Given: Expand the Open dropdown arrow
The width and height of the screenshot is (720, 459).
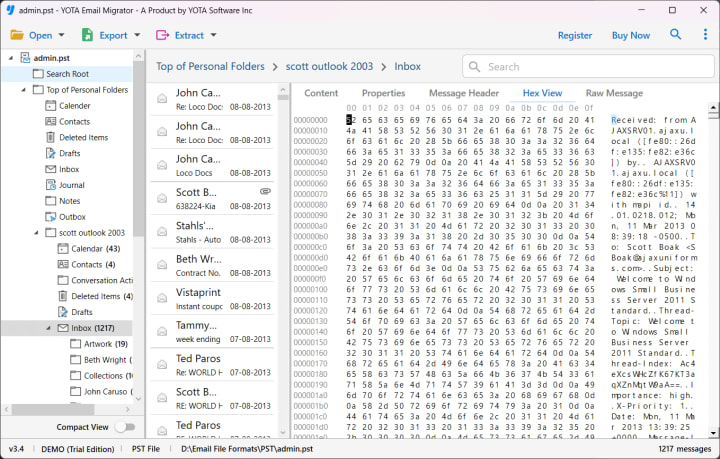Looking at the screenshot, I should point(62,35).
